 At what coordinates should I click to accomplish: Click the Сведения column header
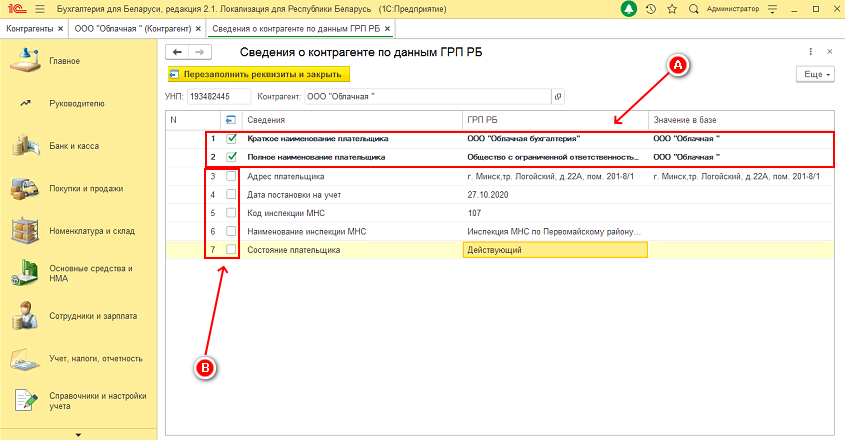[x=352, y=120]
